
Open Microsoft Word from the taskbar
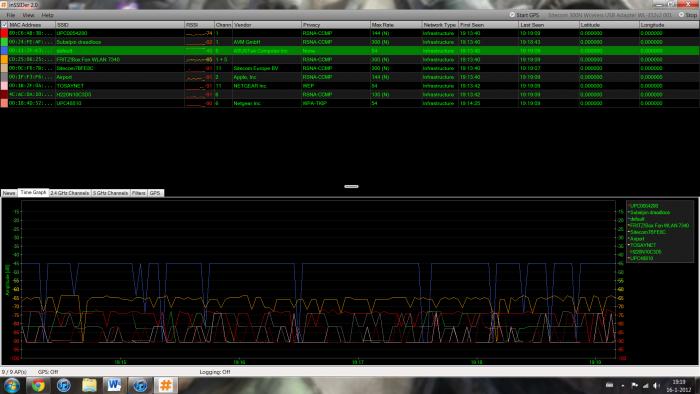(x=114, y=385)
